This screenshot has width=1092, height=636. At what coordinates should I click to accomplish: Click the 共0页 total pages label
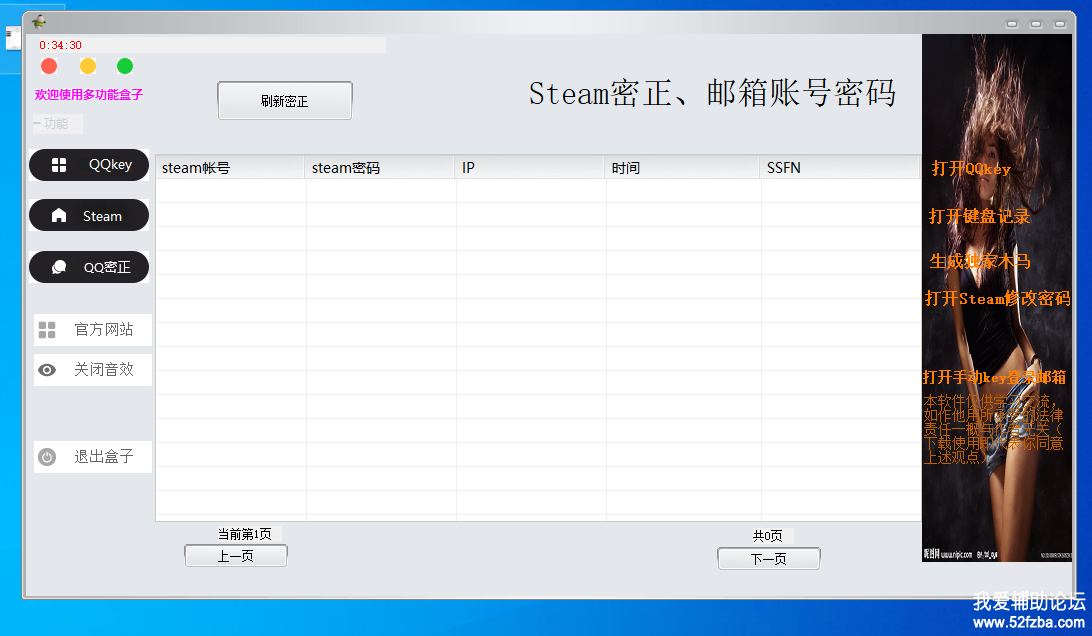click(767, 536)
